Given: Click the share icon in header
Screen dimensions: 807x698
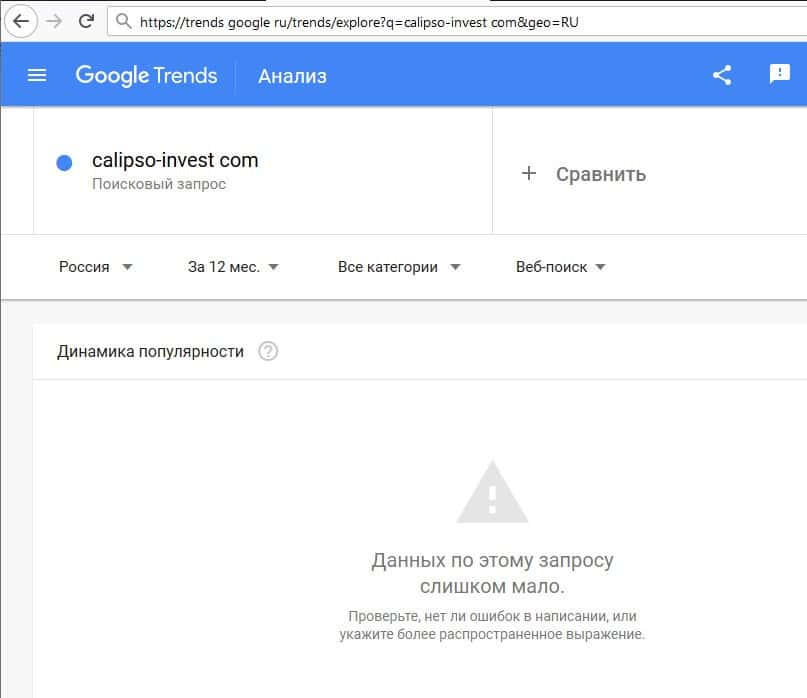Looking at the screenshot, I should coord(722,75).
